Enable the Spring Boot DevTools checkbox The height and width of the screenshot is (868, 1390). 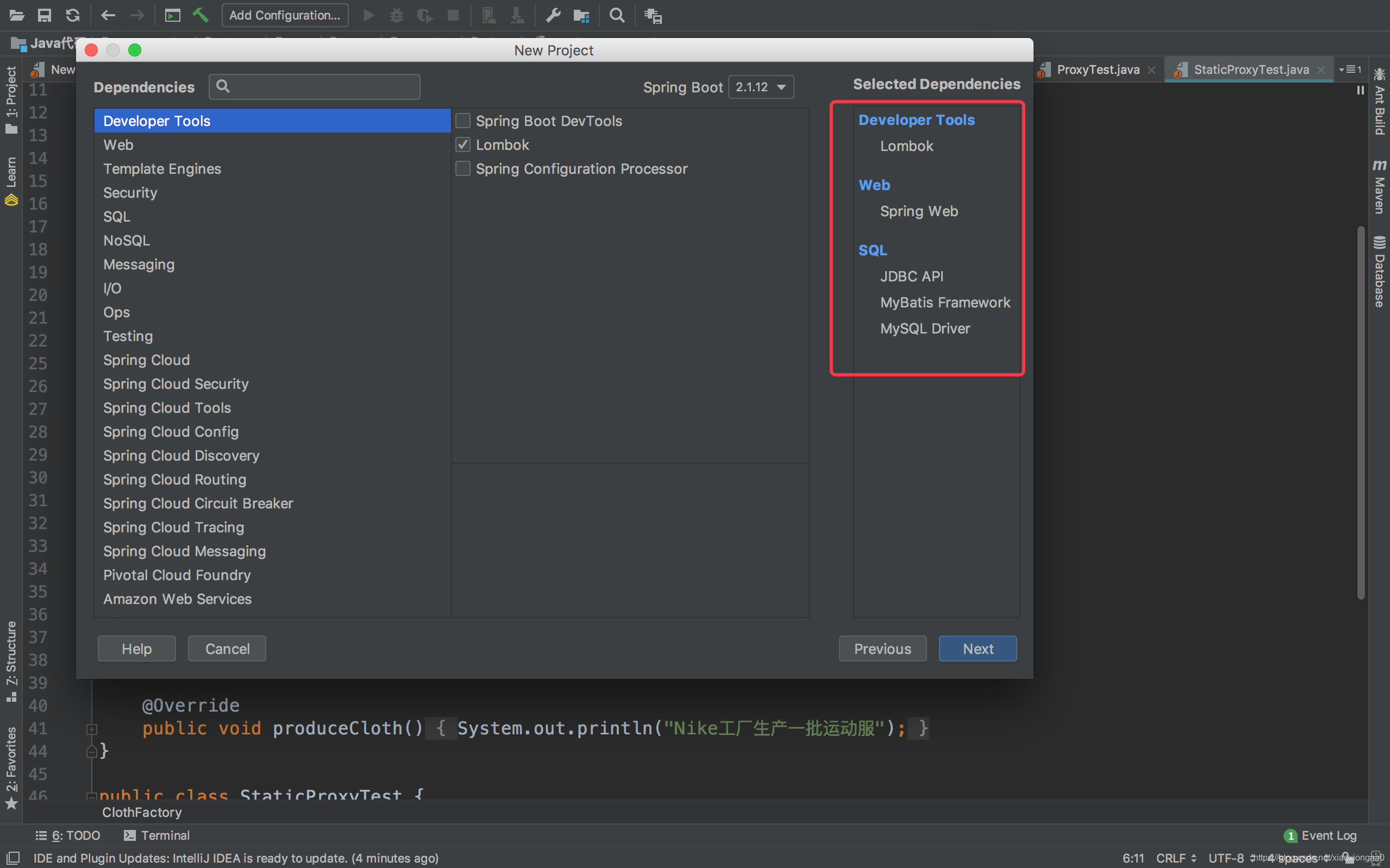pyautogui.click(x=463, y=121)
